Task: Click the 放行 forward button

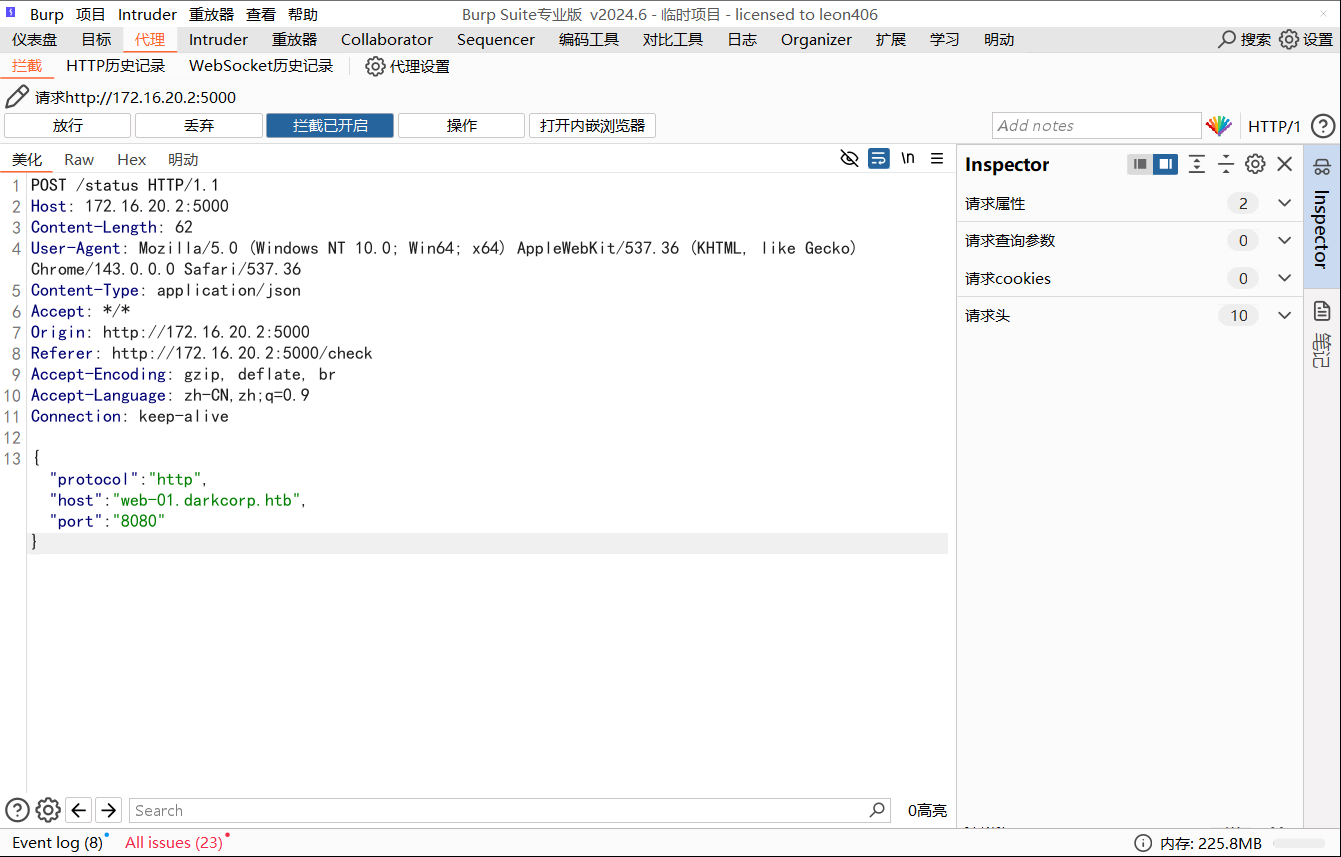Action: click(x=68, y=126)
